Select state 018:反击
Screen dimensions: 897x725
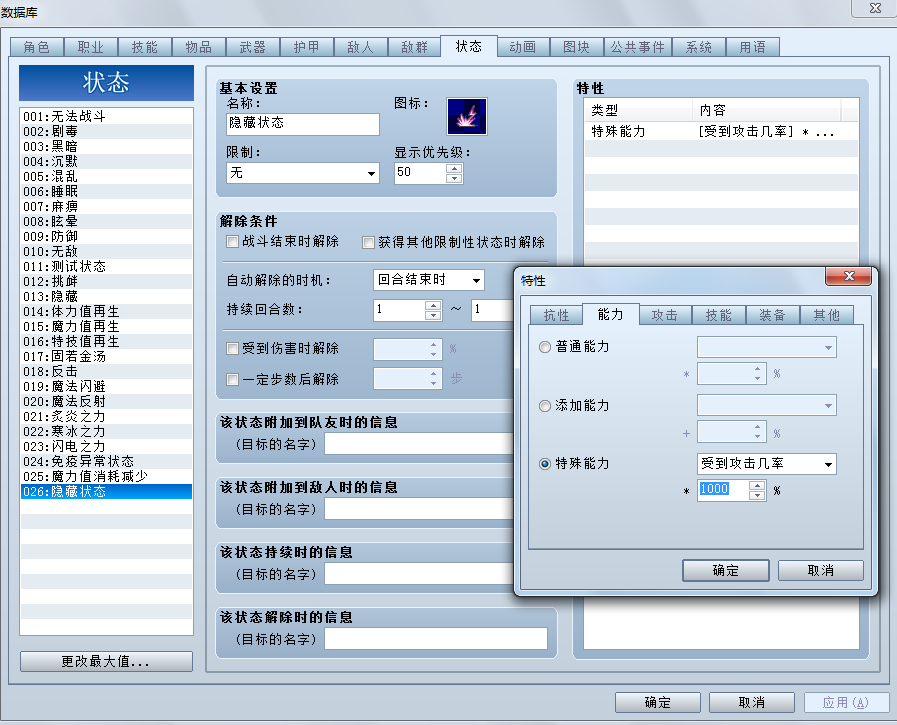(x=106, y=371)
